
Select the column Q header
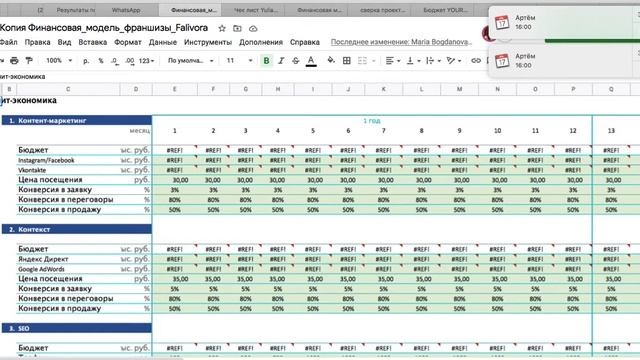click(611, 89)
